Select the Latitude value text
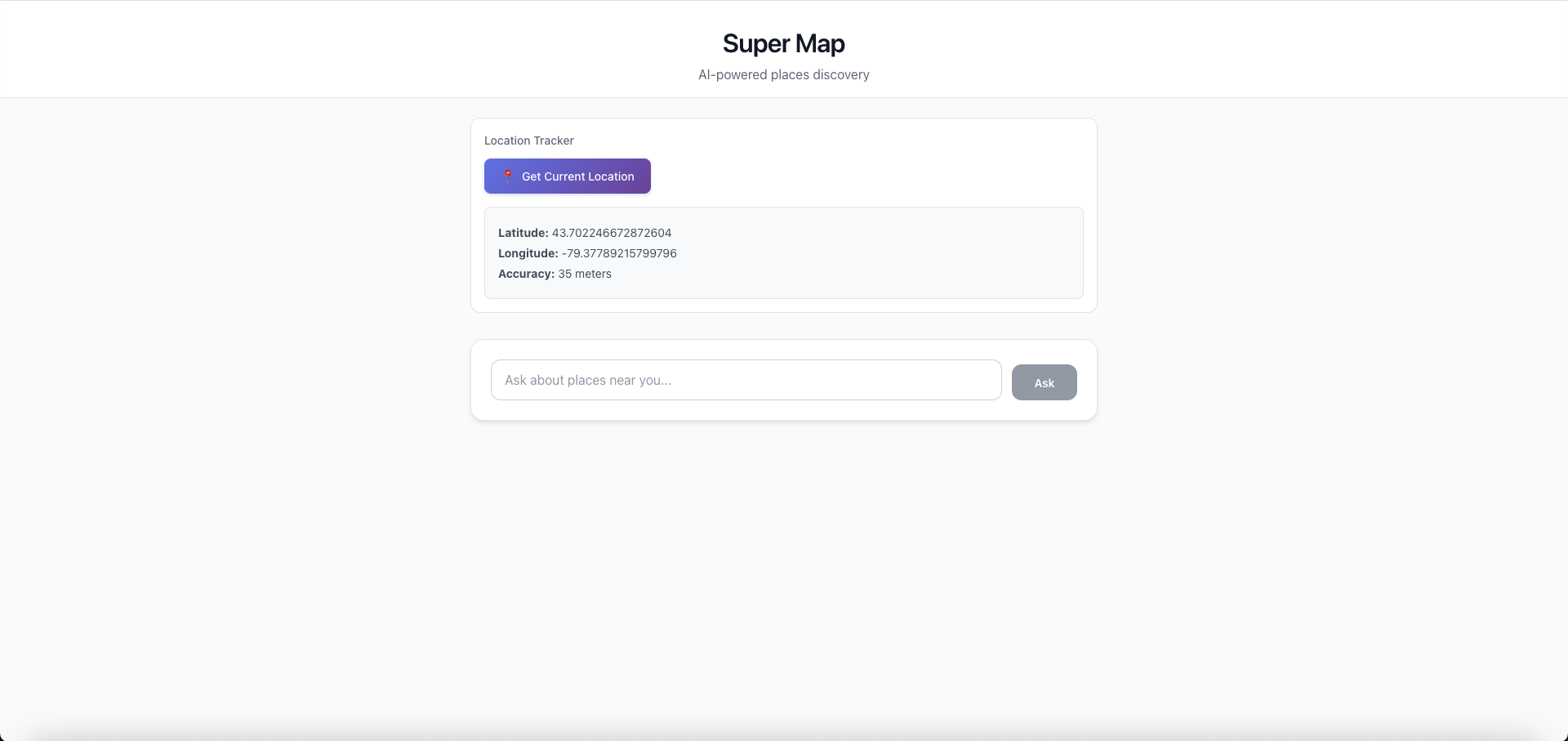Viewport: 1568px width, 741px height. tap(611, 232)
